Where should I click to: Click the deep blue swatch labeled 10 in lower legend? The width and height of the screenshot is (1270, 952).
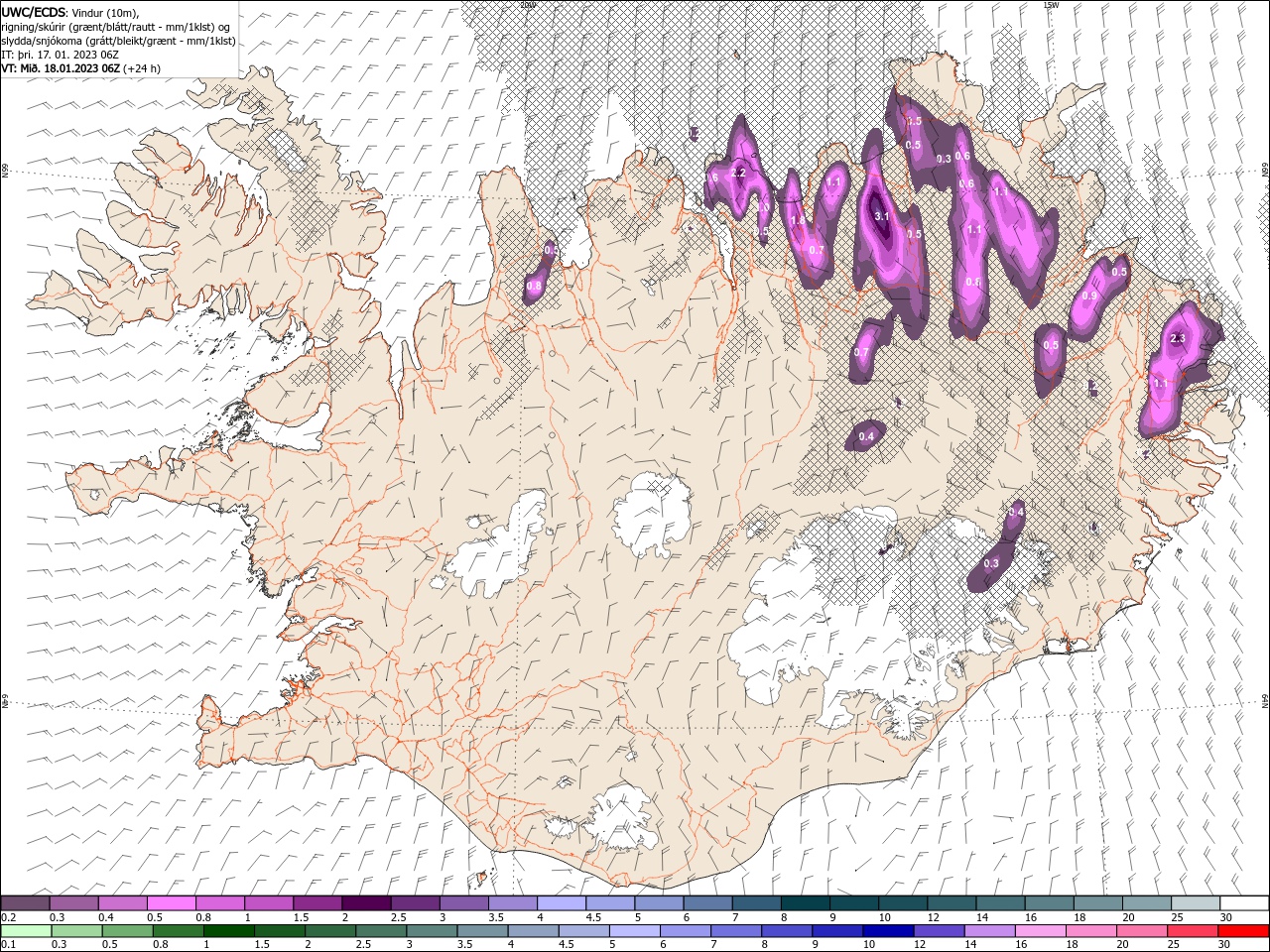[x=888, y=931]
